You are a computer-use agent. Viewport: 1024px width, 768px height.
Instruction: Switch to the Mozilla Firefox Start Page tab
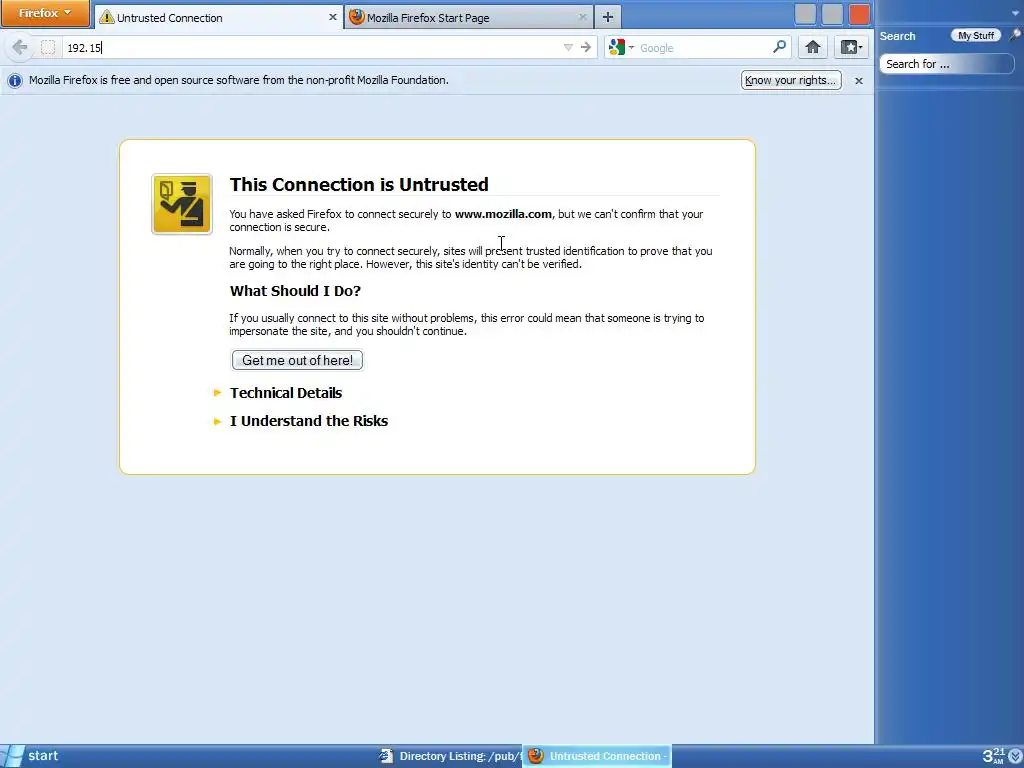coord(469,17)
